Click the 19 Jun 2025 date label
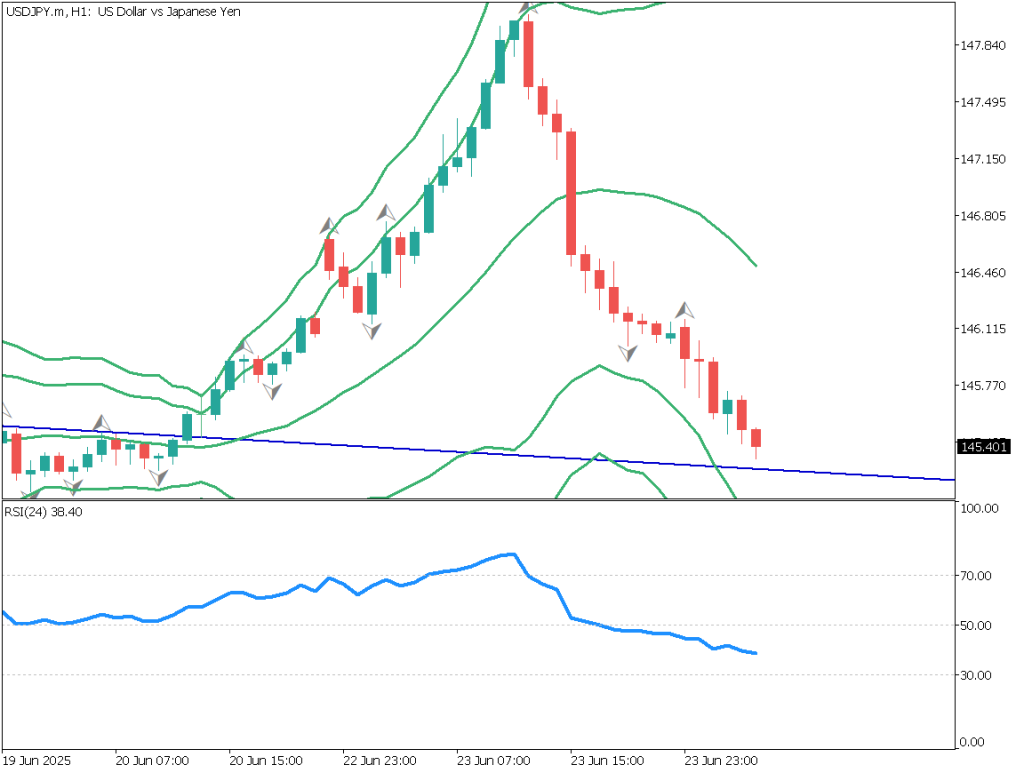The image size is (1024, 773). pos(35,759)
